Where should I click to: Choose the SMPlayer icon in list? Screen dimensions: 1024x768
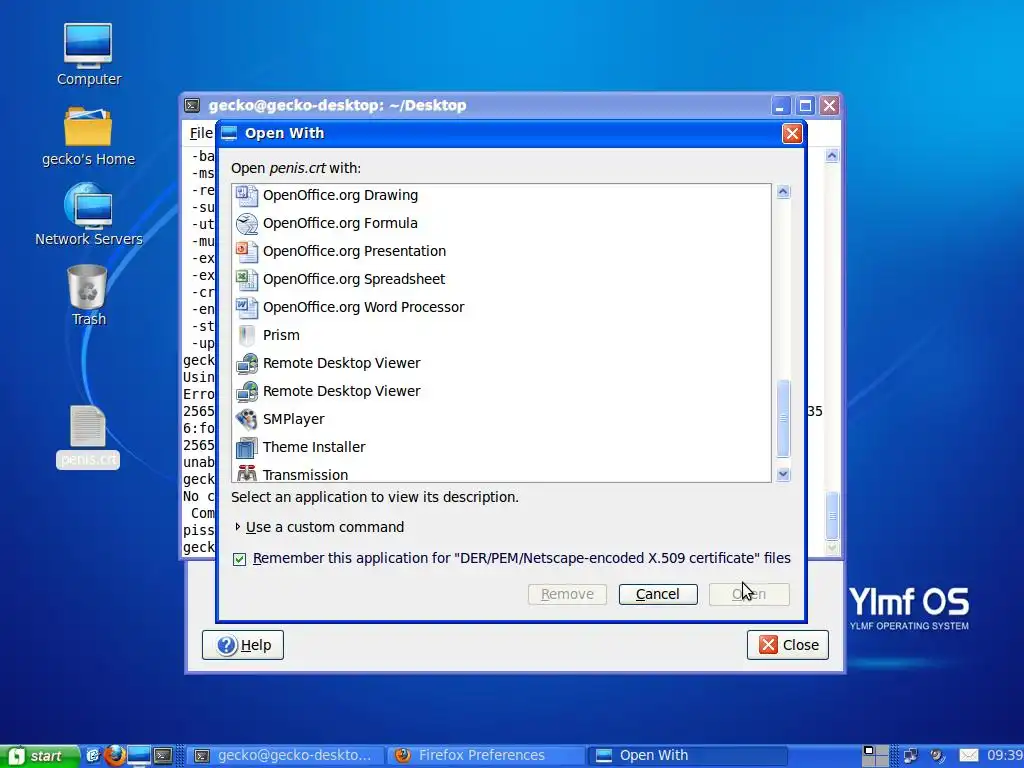point(247,419)
